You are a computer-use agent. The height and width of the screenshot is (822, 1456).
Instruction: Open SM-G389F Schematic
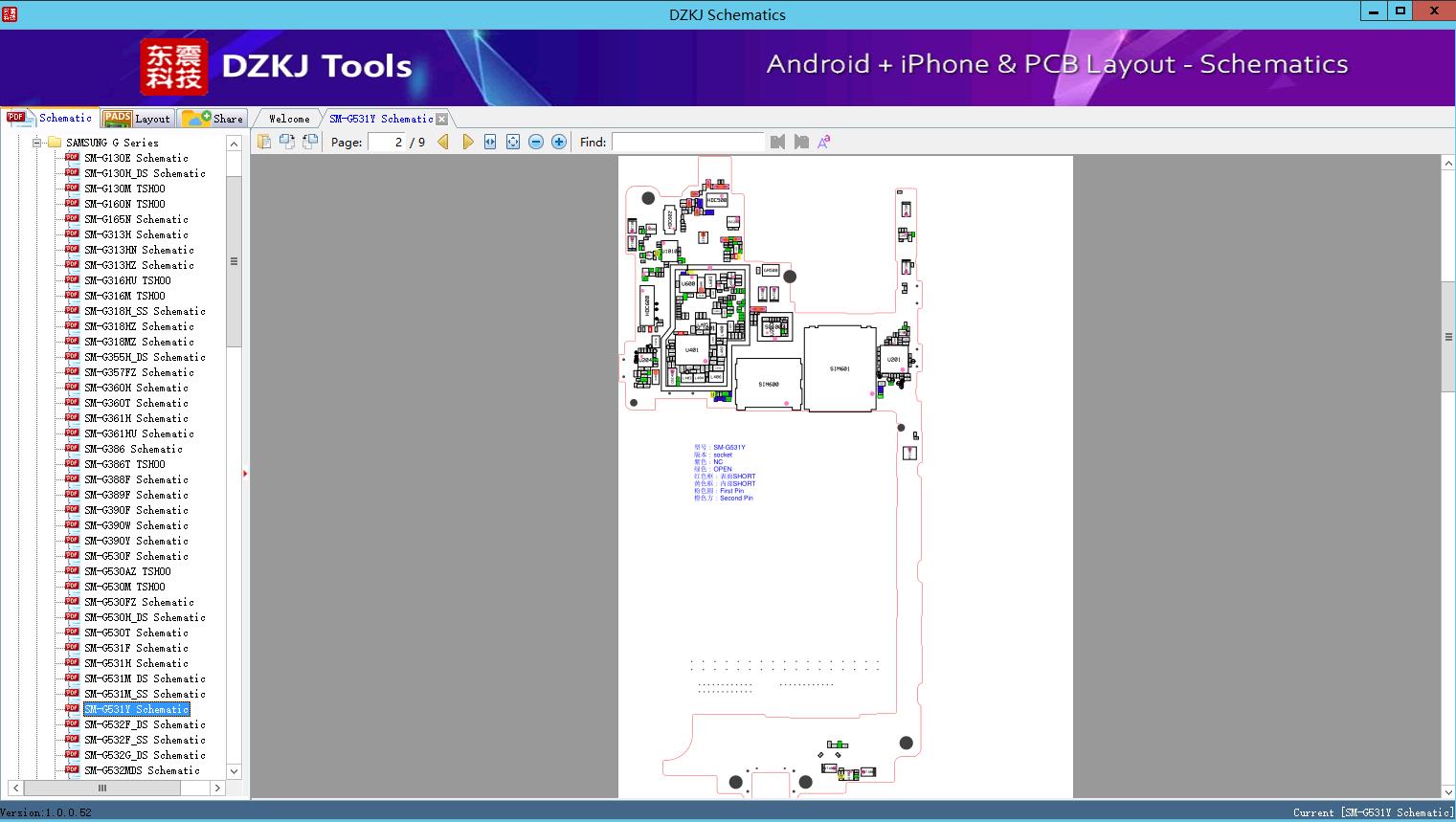click(x=136, y=495)
